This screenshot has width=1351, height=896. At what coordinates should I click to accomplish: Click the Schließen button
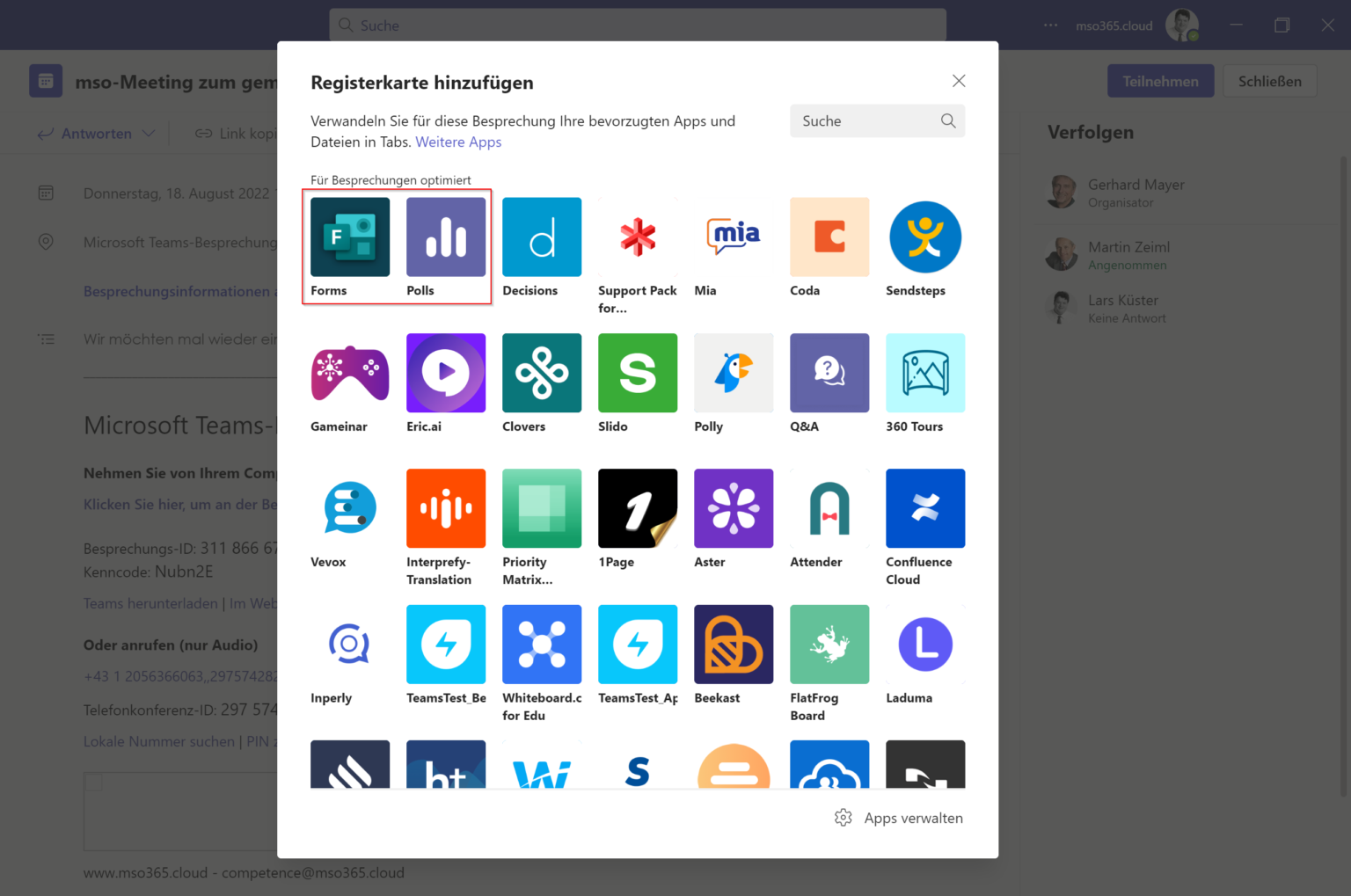(1269, 81)
